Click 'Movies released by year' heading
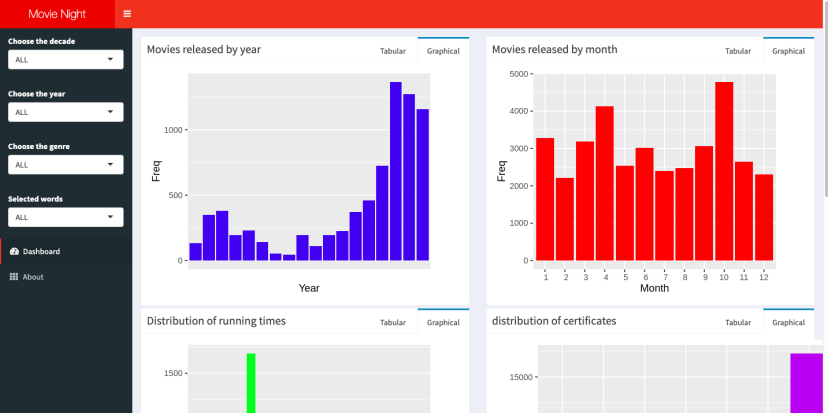 (x=204, y=50)
